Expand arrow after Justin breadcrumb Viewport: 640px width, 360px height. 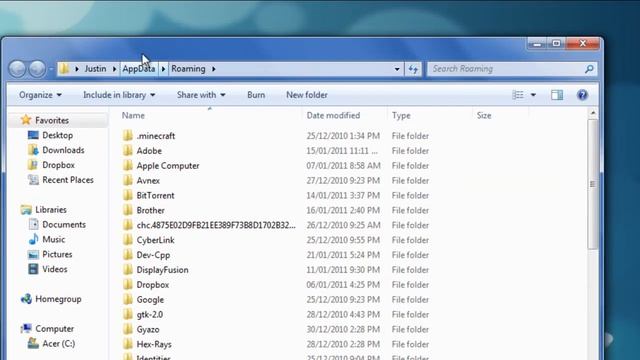114,69
